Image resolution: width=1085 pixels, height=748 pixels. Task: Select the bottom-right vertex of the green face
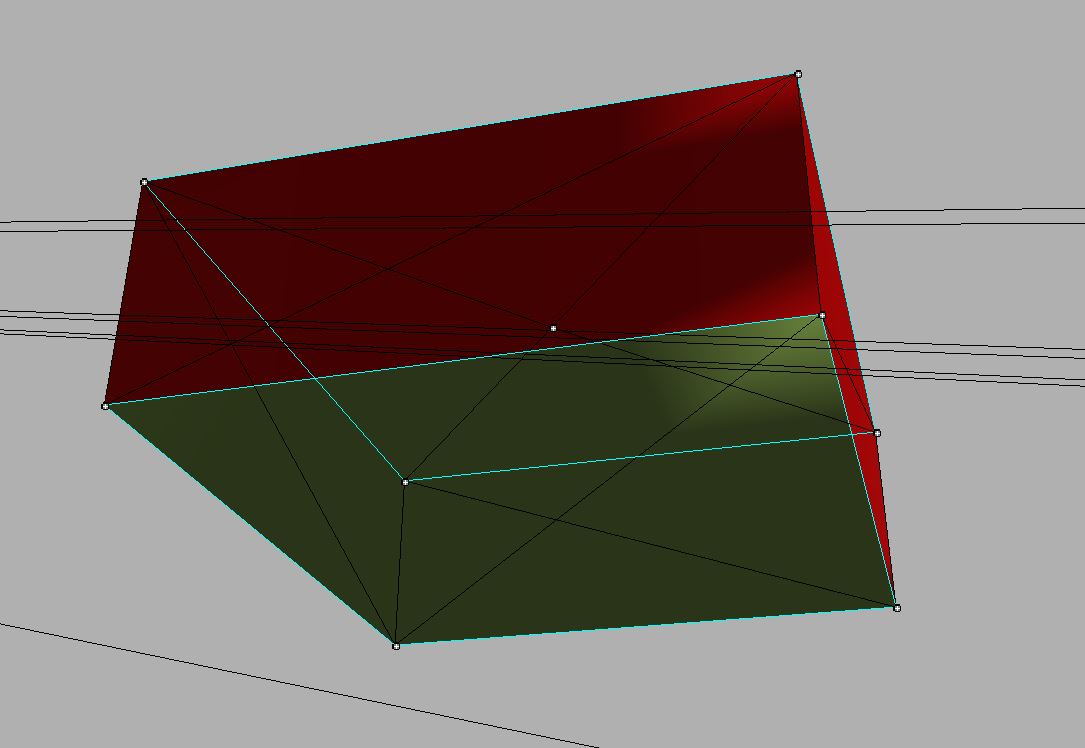[896, 608]
